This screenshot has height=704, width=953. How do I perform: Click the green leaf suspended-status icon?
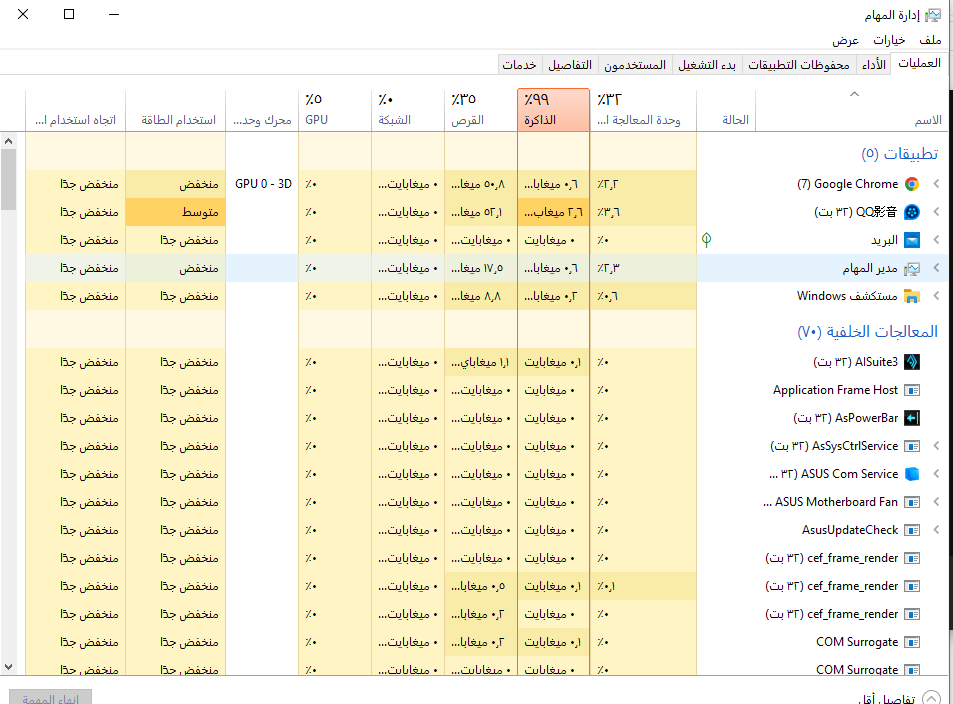[x=706, y=240]
